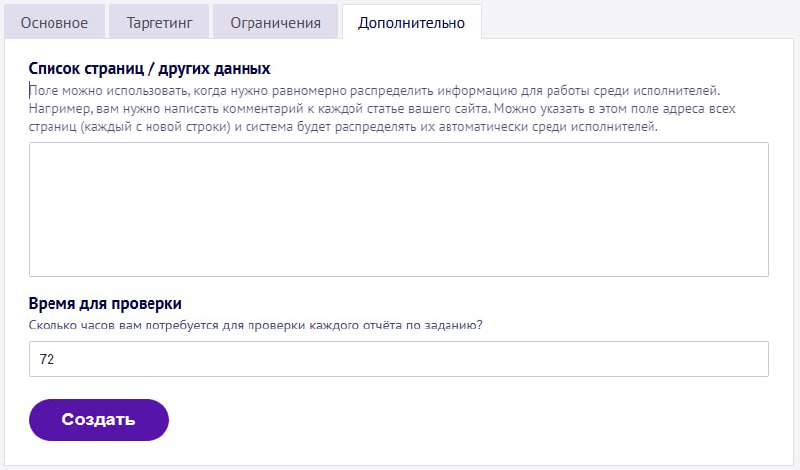This screenshot has width=800, height=470.
Task: Focus the empty pages list text area
Action: pos(398,209)
